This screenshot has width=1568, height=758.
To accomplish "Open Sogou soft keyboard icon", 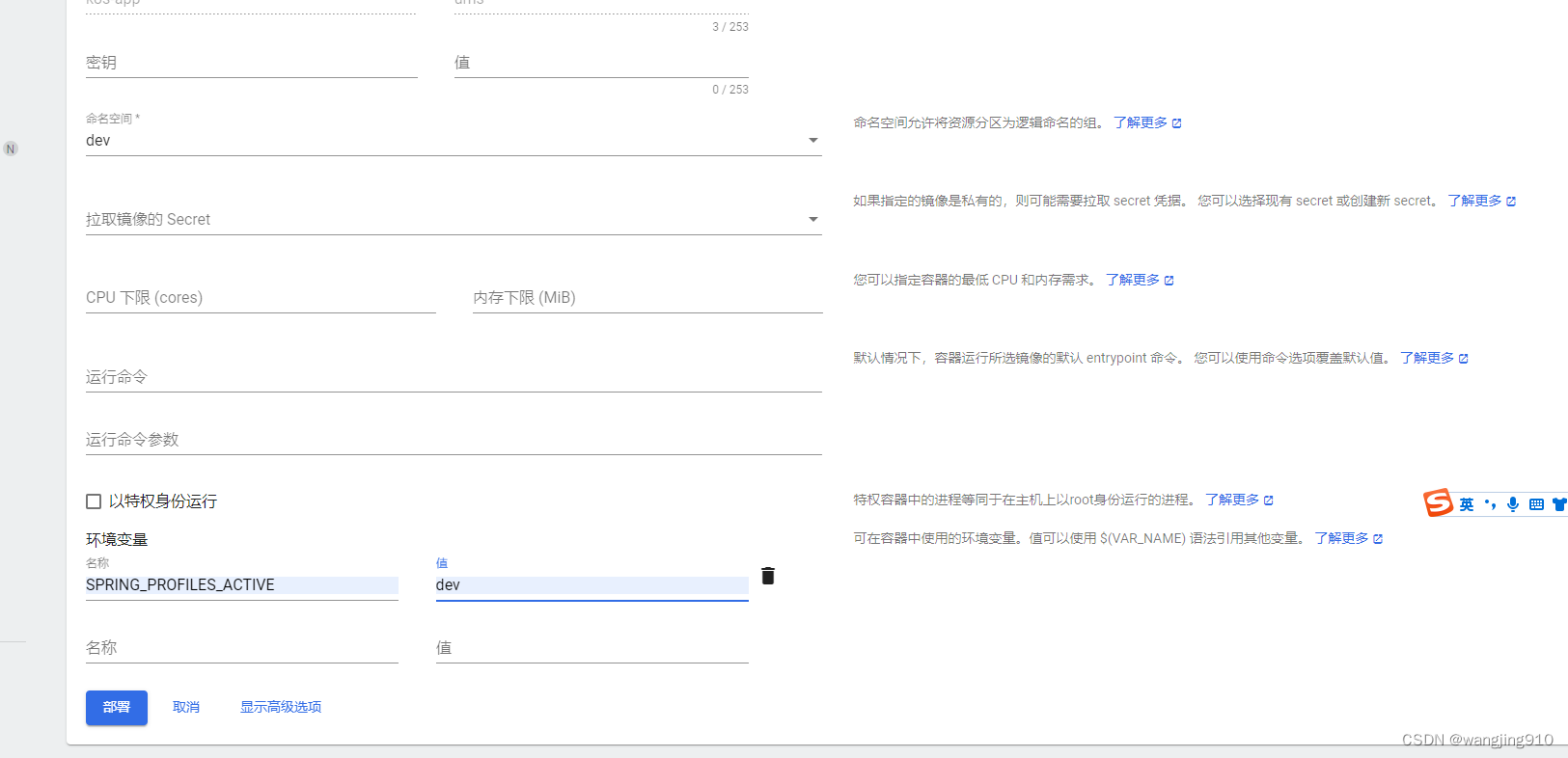I will point(1536,503).
